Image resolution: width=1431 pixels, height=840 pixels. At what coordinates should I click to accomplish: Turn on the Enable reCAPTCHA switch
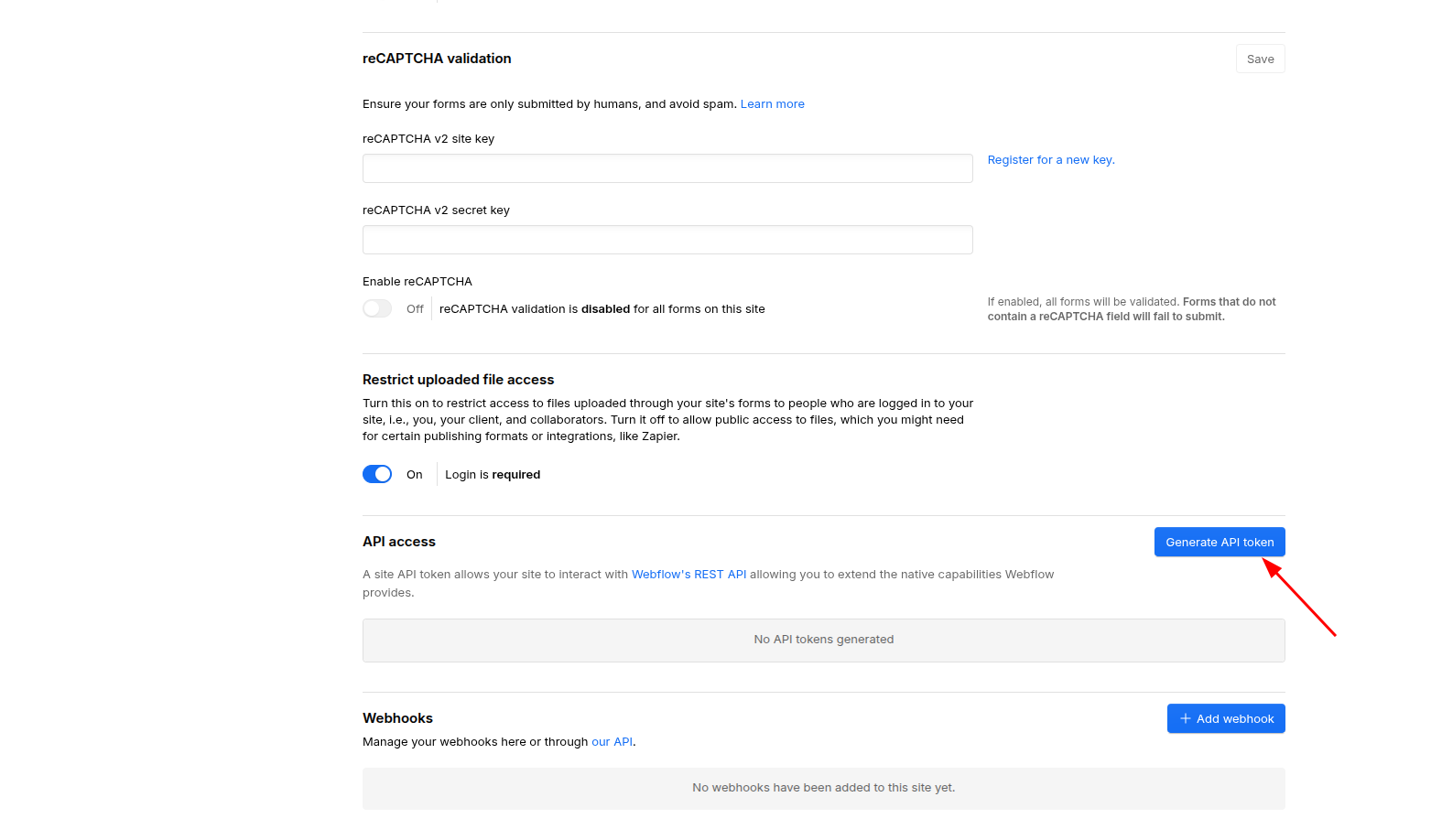(x=377, y=309)
